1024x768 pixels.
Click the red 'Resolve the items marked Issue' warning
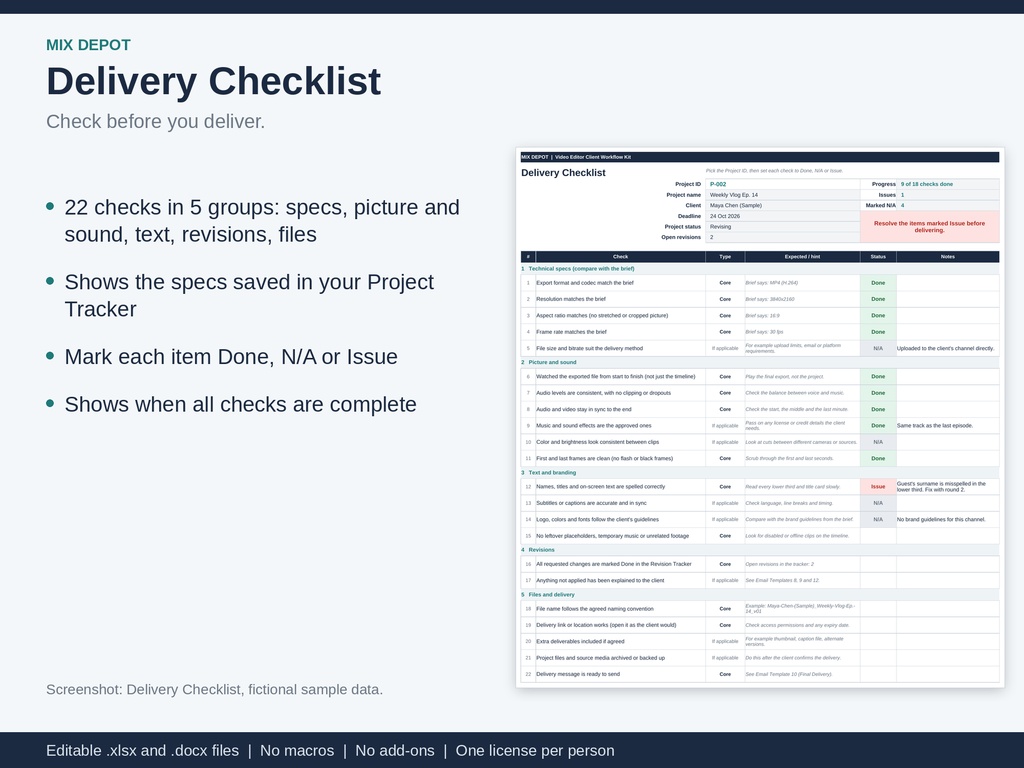(929, 227)
